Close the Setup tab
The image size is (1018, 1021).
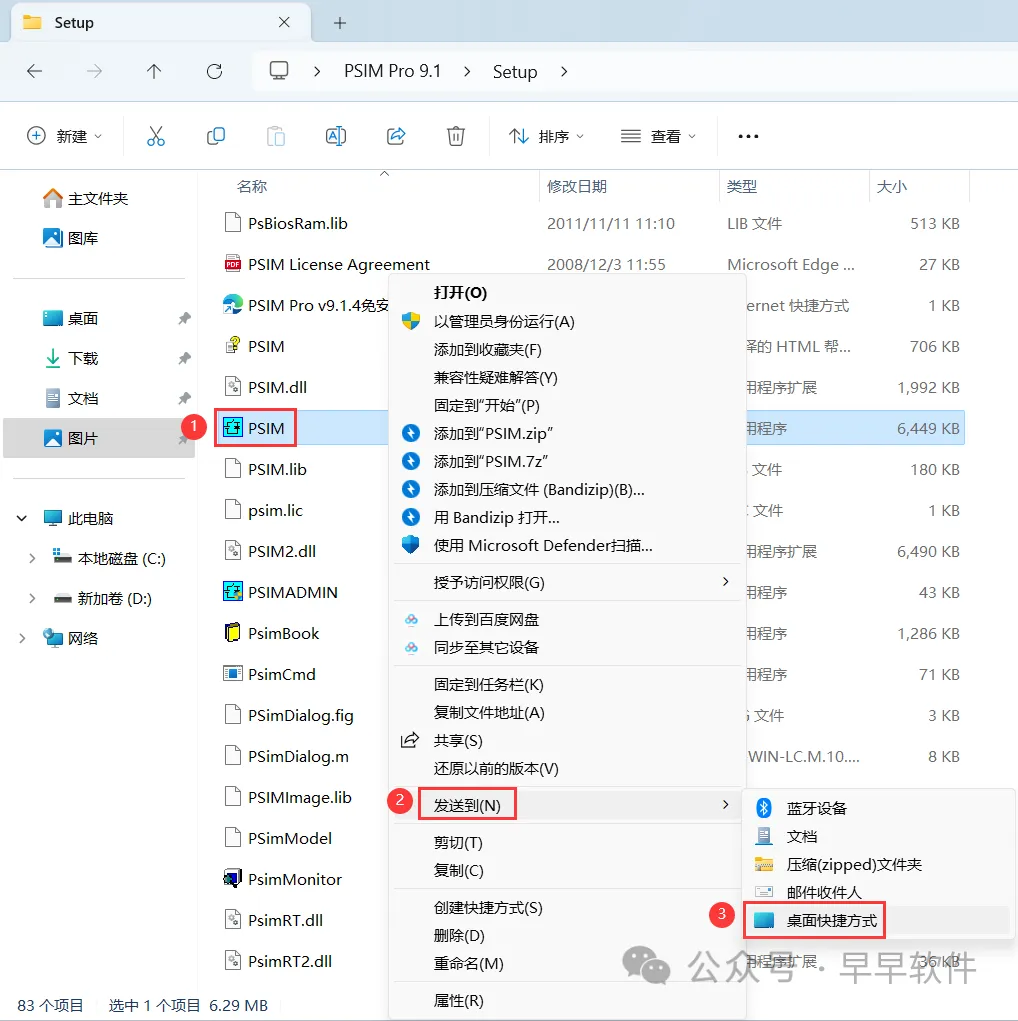[284, 22]
